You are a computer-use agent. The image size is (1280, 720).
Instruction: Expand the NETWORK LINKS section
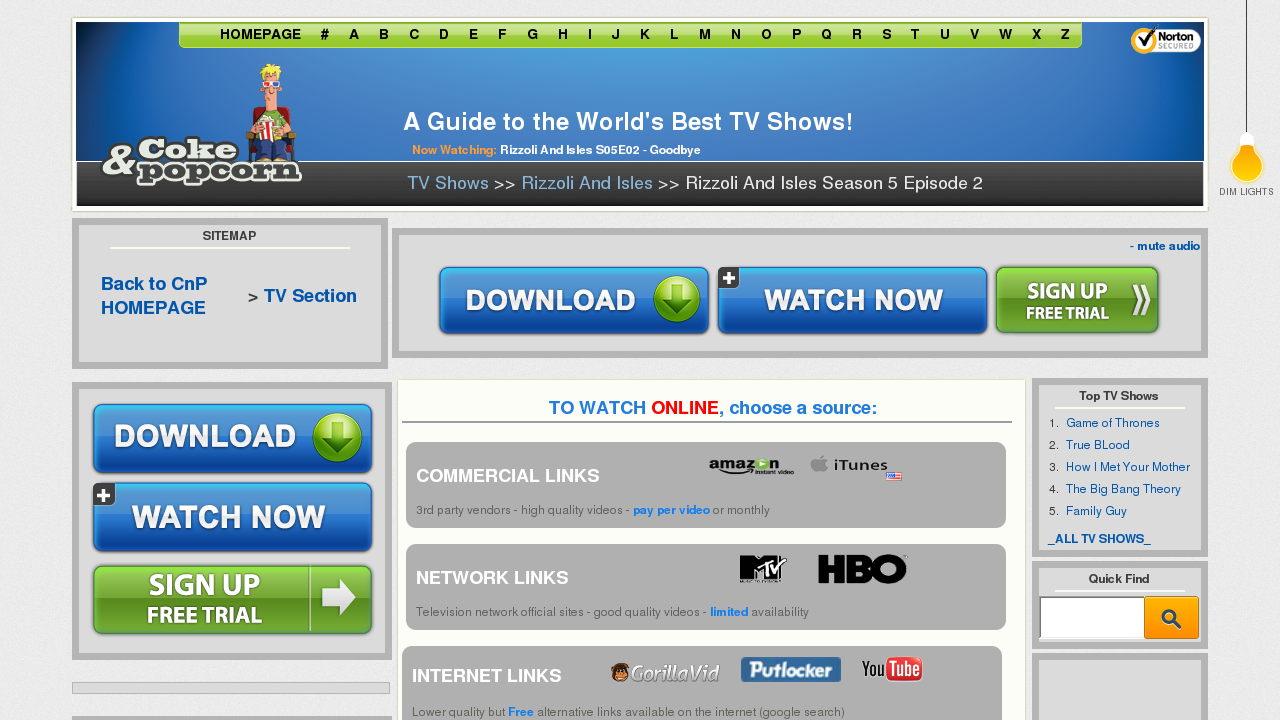492,578
